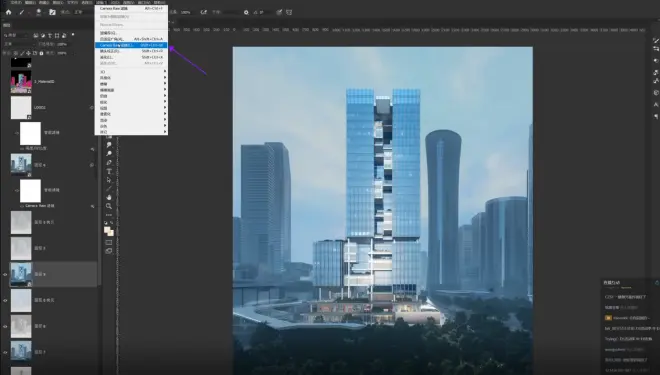Toggle eye of the lower smart filter mask
This screenshot has width=660, height=375.
point(16,190)
